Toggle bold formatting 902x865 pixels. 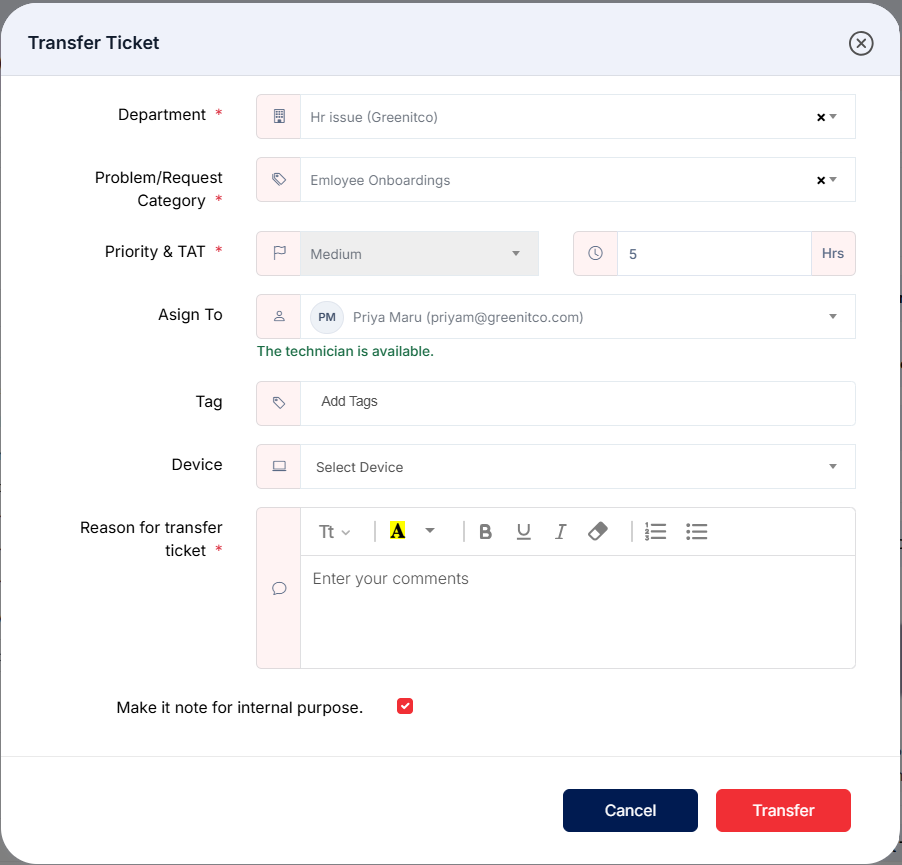pos(486,531)
